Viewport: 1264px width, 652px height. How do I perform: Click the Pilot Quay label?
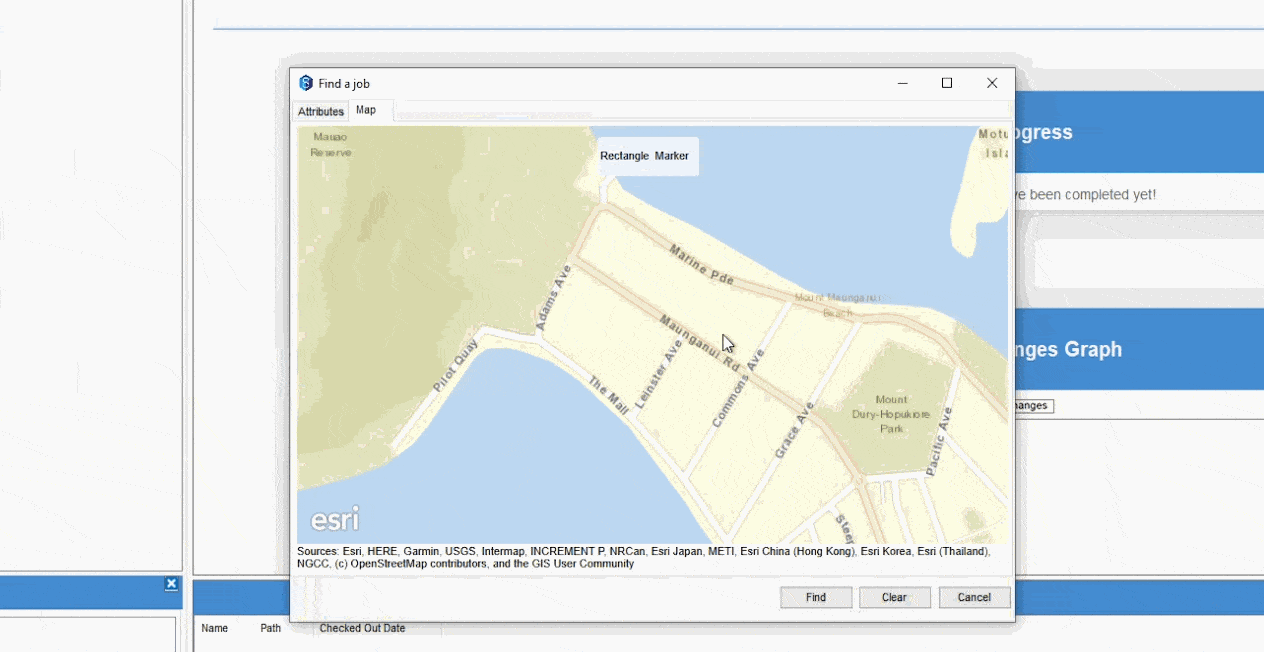(456, 365)
